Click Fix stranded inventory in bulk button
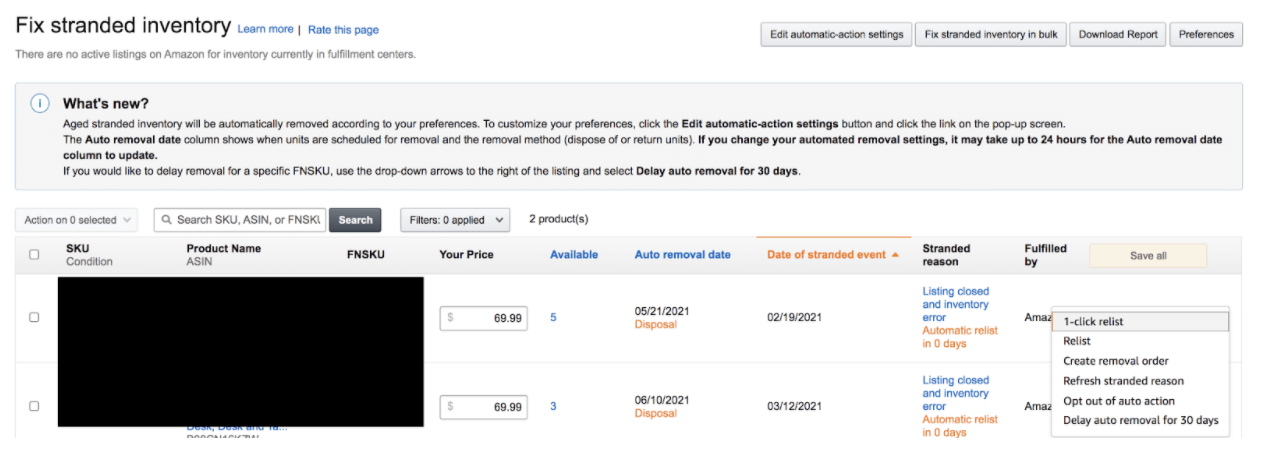Viewport: 1262px width, 464px height. [991, 34]
